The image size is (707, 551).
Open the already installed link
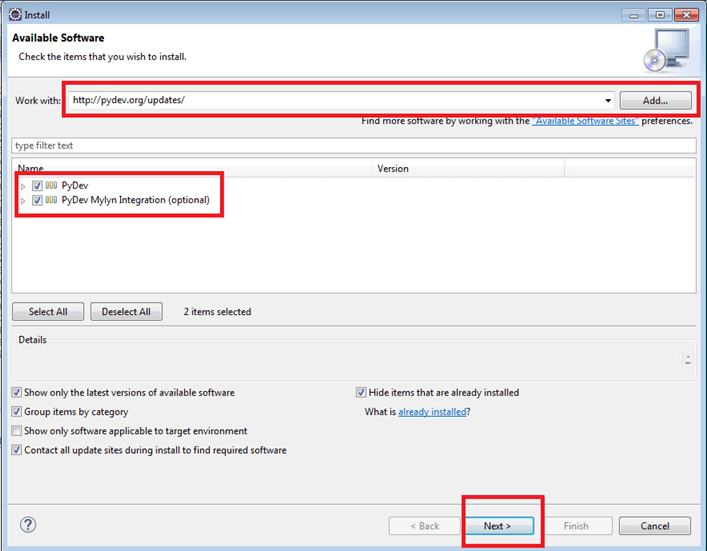click(x=432, y=412)
